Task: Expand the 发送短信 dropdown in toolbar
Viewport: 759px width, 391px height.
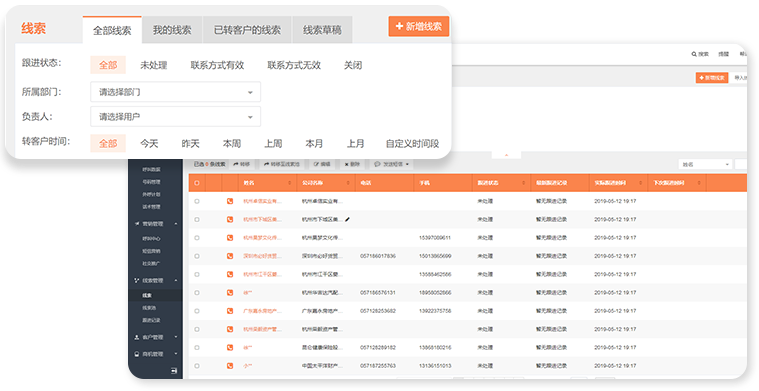Action: [392, 165]
